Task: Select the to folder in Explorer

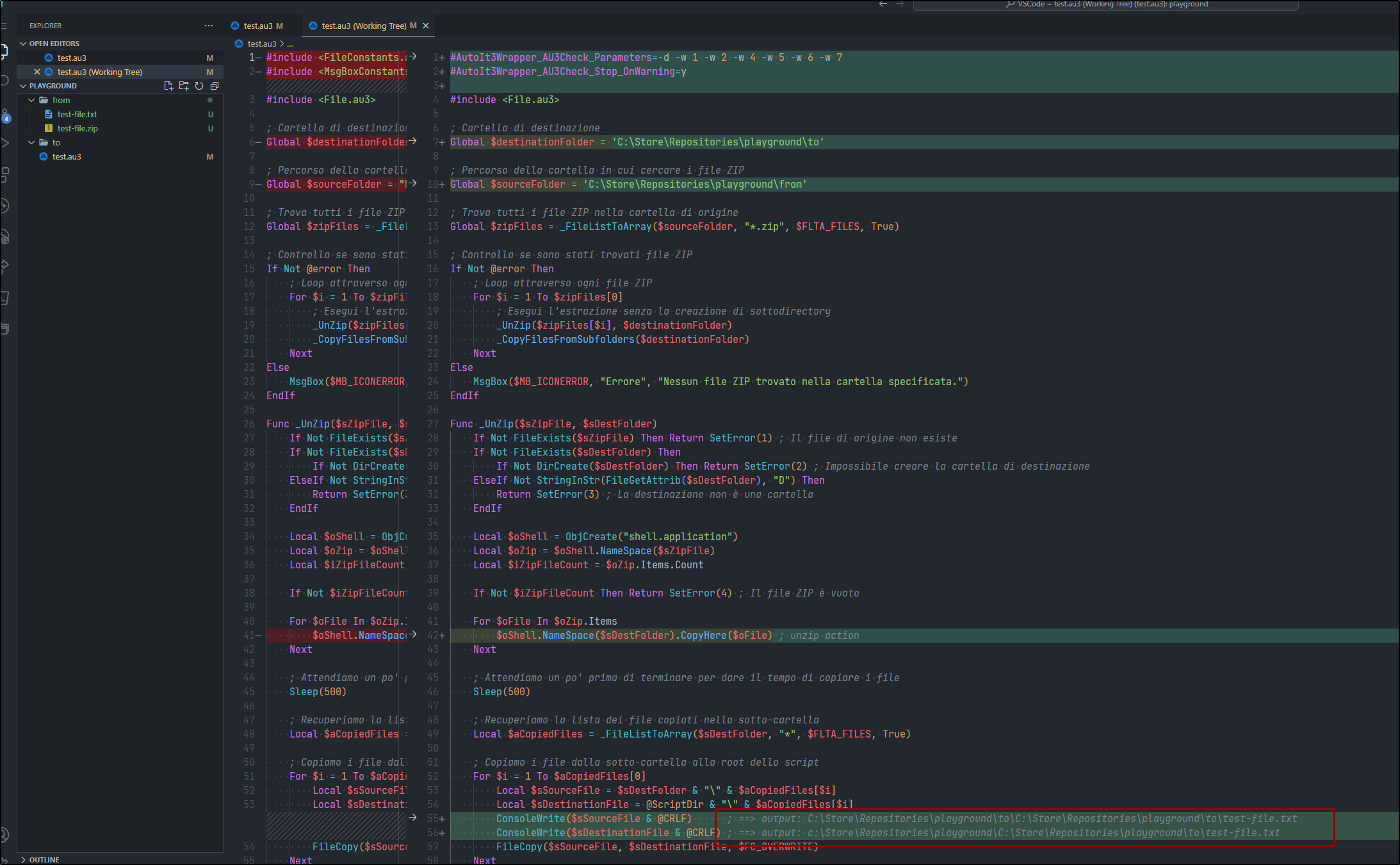Action: pos(120,142)
